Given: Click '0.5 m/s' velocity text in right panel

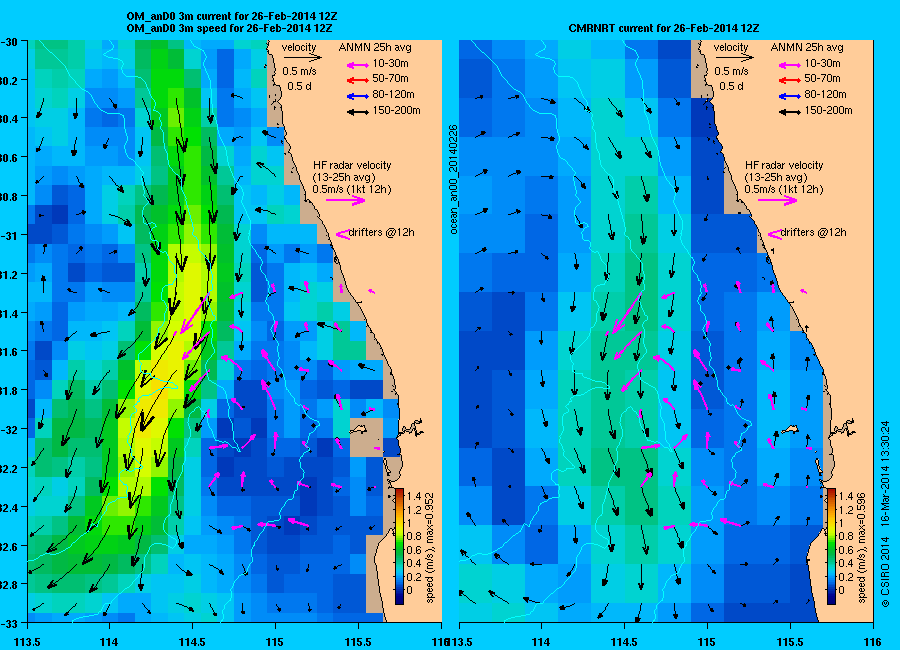Looking at the screenshot, I should pos(731,71).
